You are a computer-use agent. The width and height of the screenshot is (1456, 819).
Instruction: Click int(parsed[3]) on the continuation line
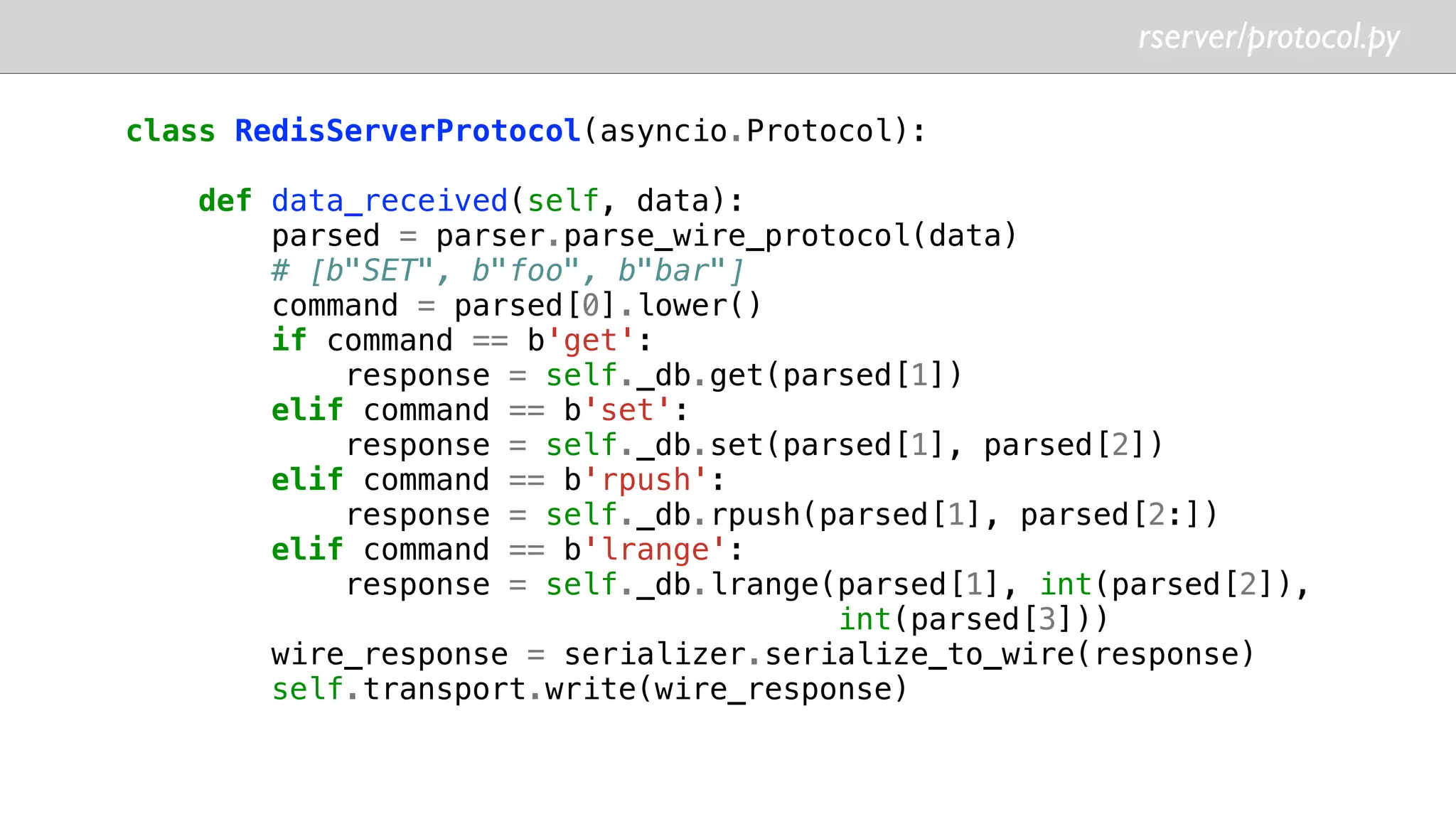click(964, 619)
